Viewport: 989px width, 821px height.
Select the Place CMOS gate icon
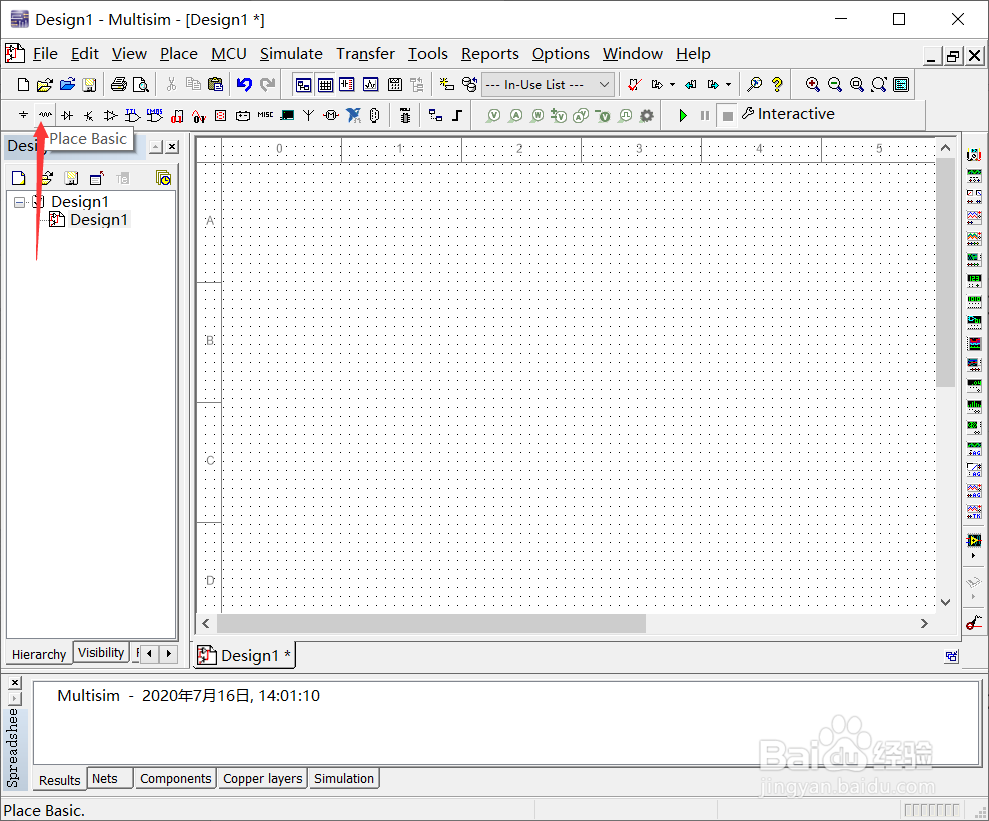(155, 115)
